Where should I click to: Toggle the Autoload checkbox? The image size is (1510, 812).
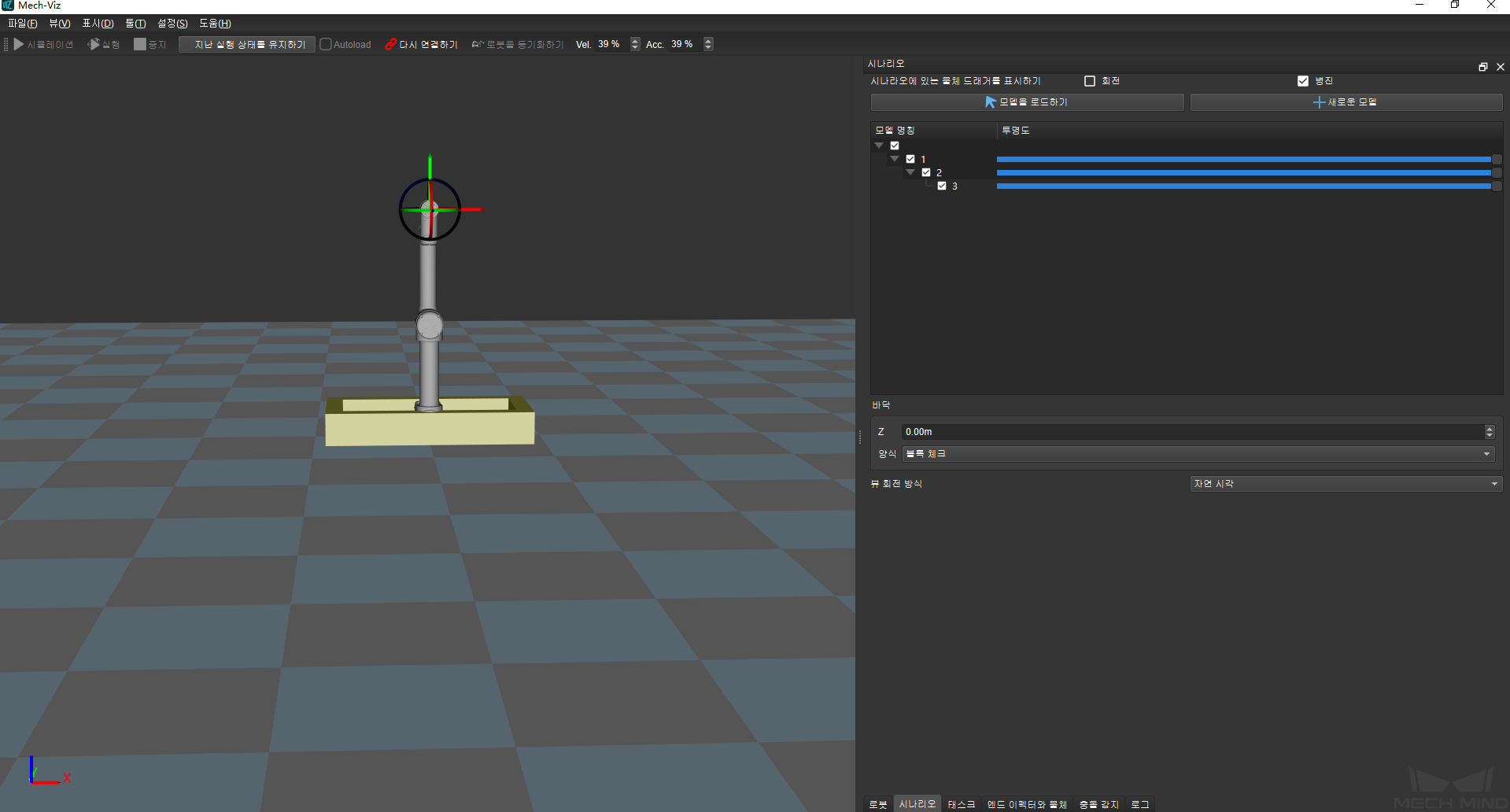326,45
